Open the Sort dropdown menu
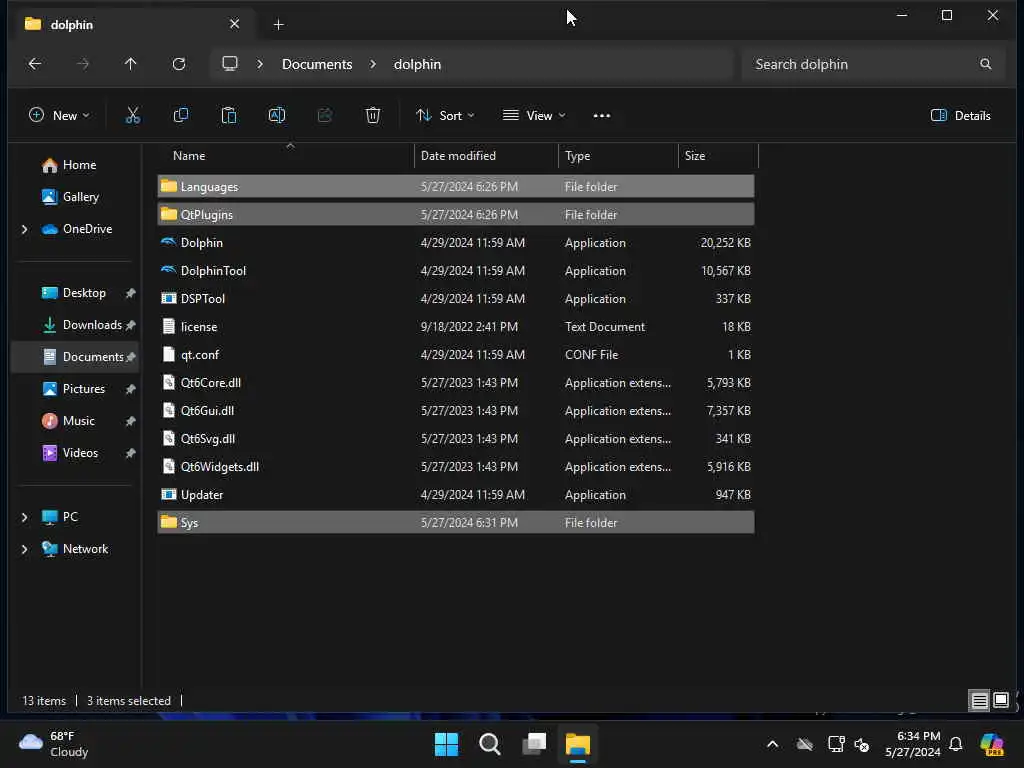 click(445, 116)
